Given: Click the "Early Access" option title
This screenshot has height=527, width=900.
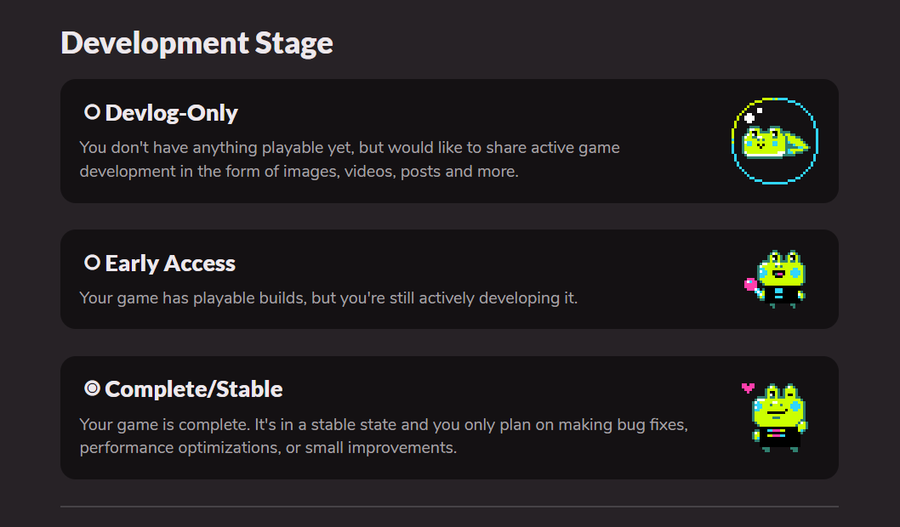Looking at the screenshot, I should point(170,263).
